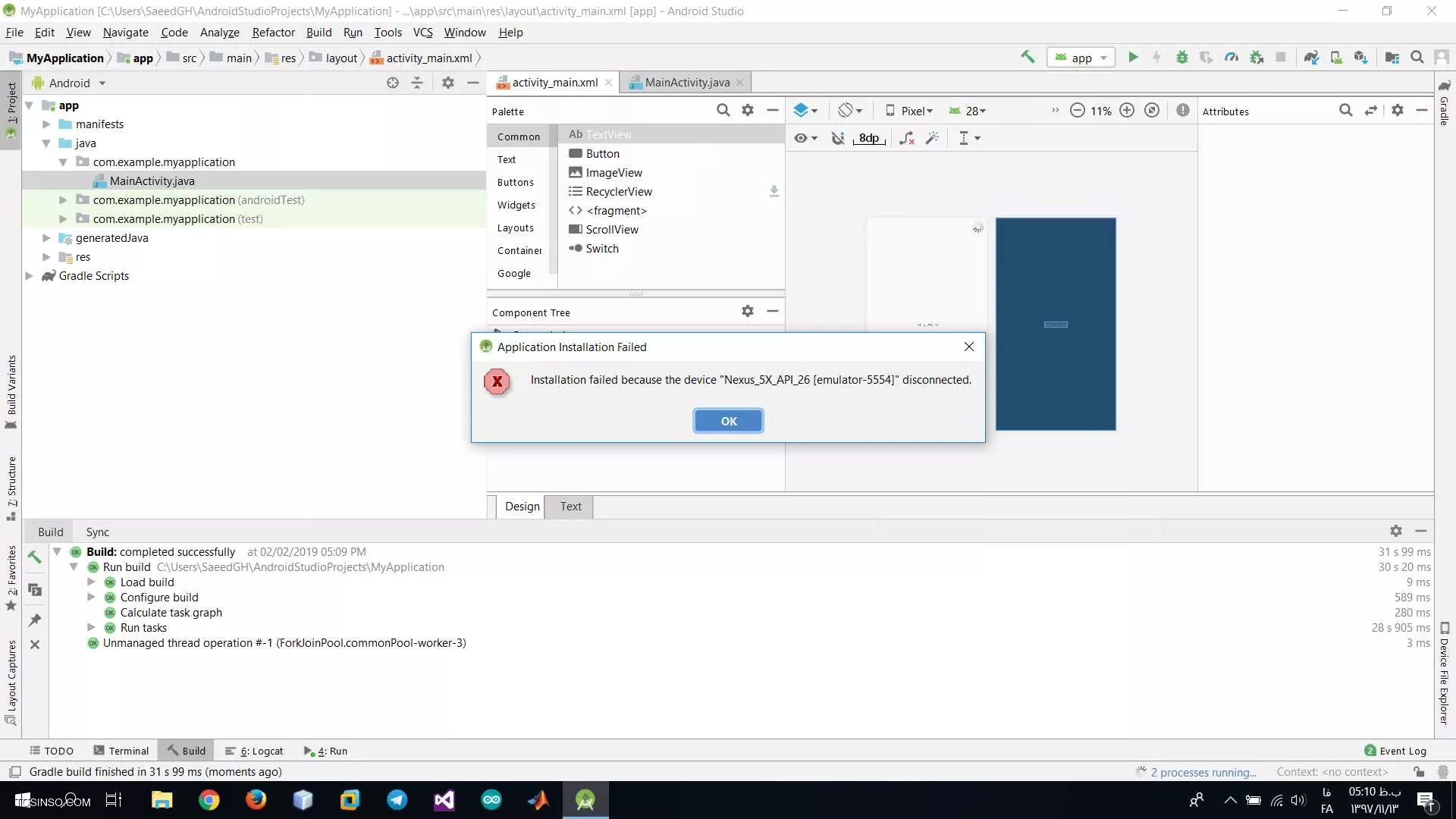This screenshot has height=819, width=1456.
Task: Show warnings and errors icon
Action: [1183, 111]
